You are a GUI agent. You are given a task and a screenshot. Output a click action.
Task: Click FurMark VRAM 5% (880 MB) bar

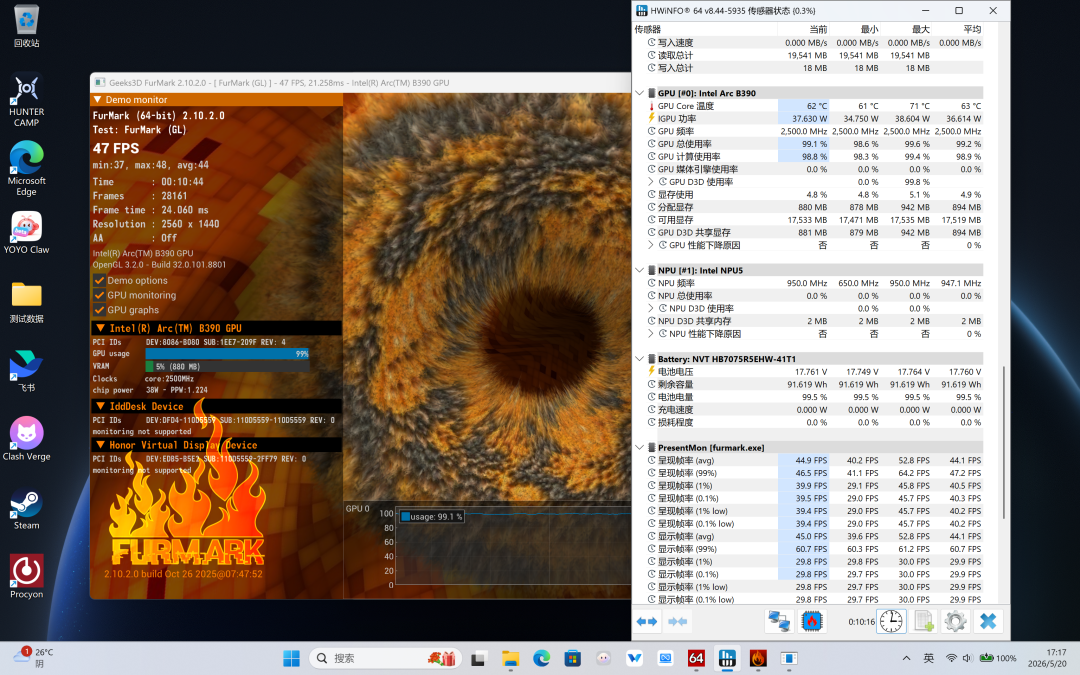click(x=227, y=366)
